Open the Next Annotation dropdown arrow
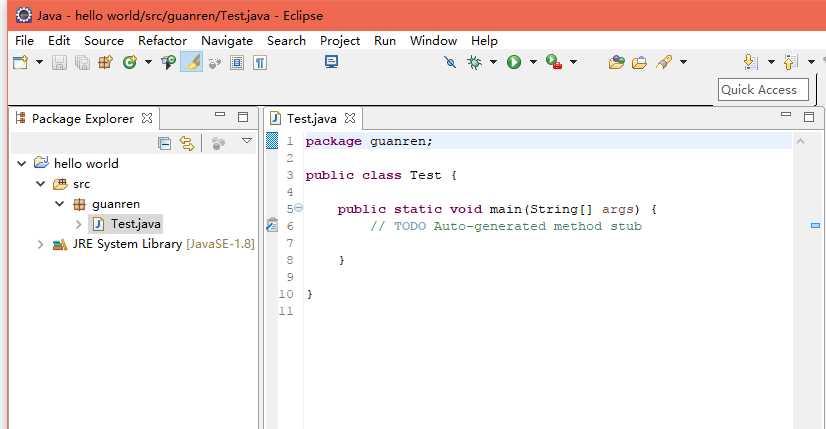 click(x=771, y=62)
